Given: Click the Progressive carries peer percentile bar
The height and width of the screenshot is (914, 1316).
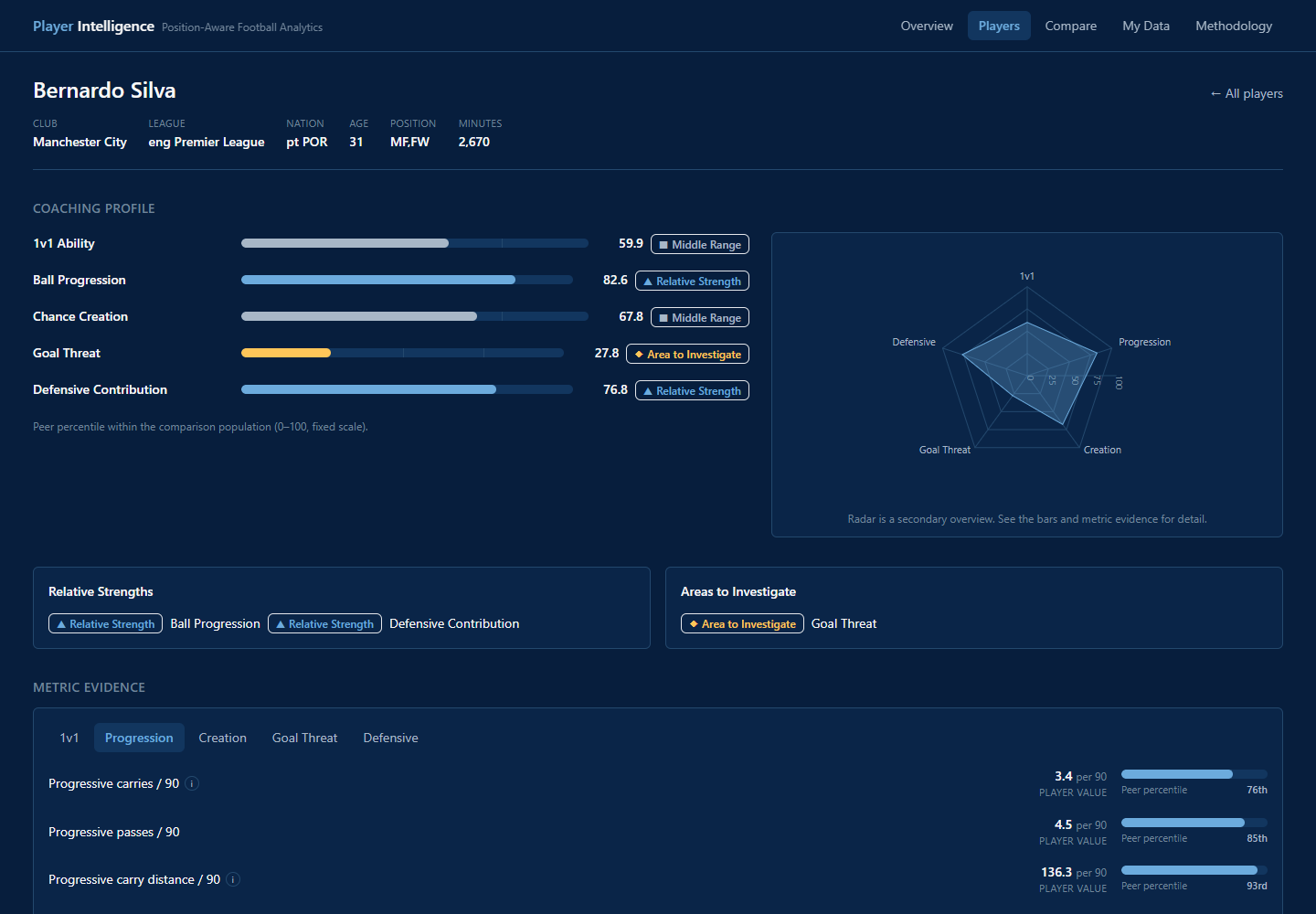Looking at the screenshot, I should tap(1194, 774).
